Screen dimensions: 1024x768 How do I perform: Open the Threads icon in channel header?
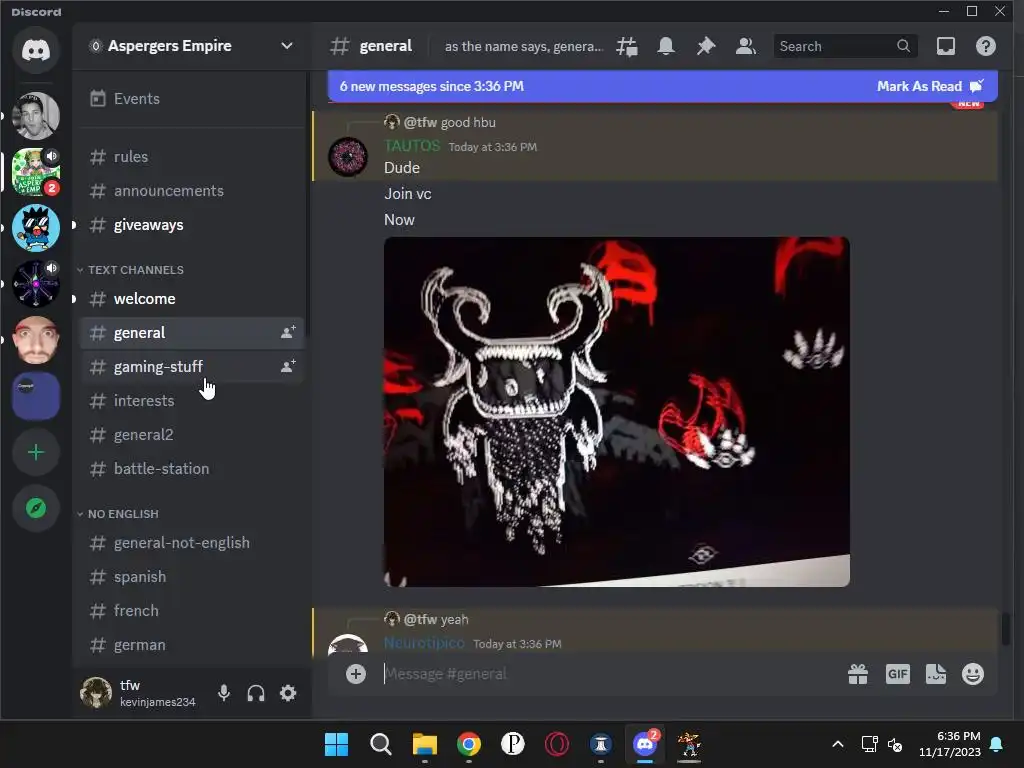(x=626, y=46)
